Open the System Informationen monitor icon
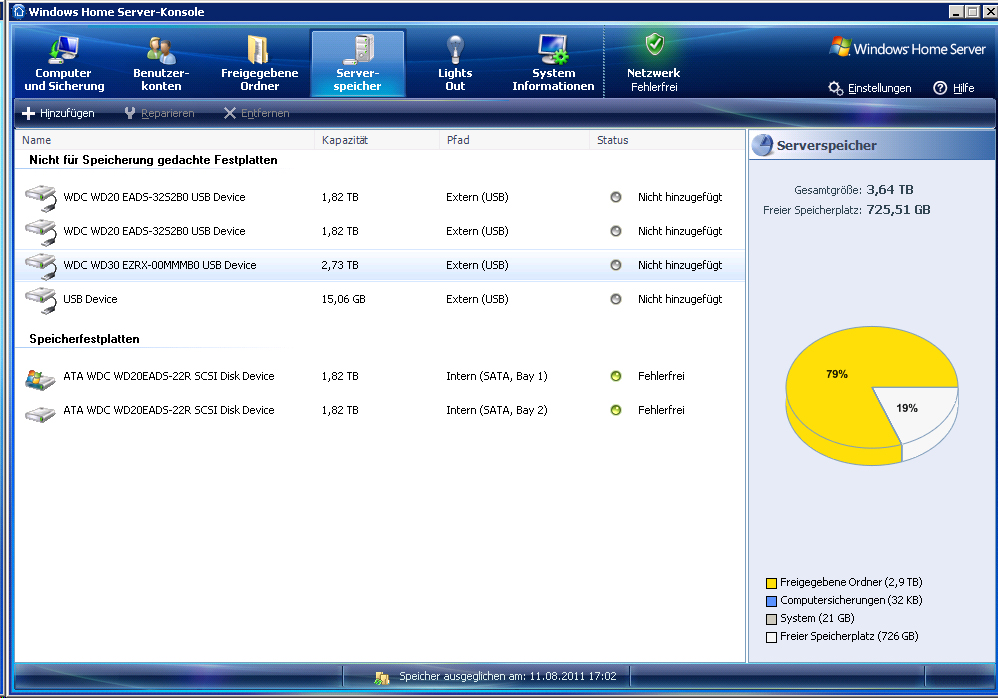 click(x=553, y=49)
